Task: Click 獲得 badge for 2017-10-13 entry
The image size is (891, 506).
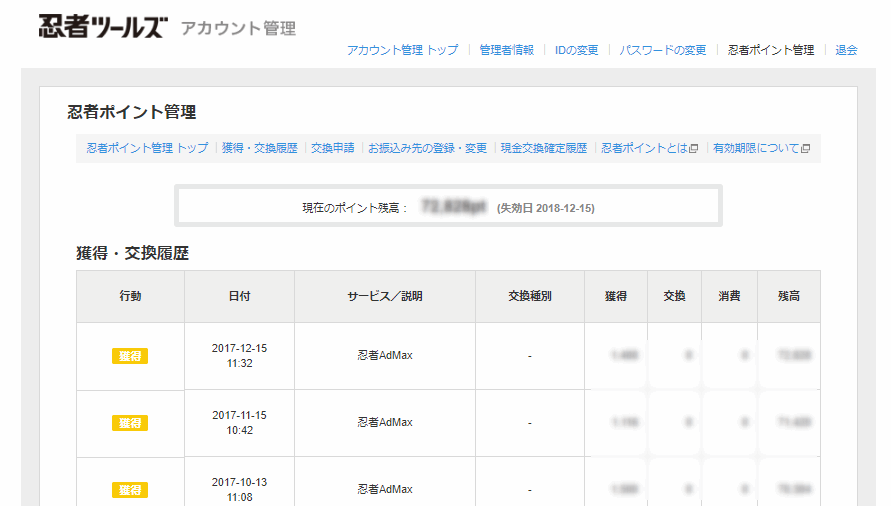Action: point(130,490)
